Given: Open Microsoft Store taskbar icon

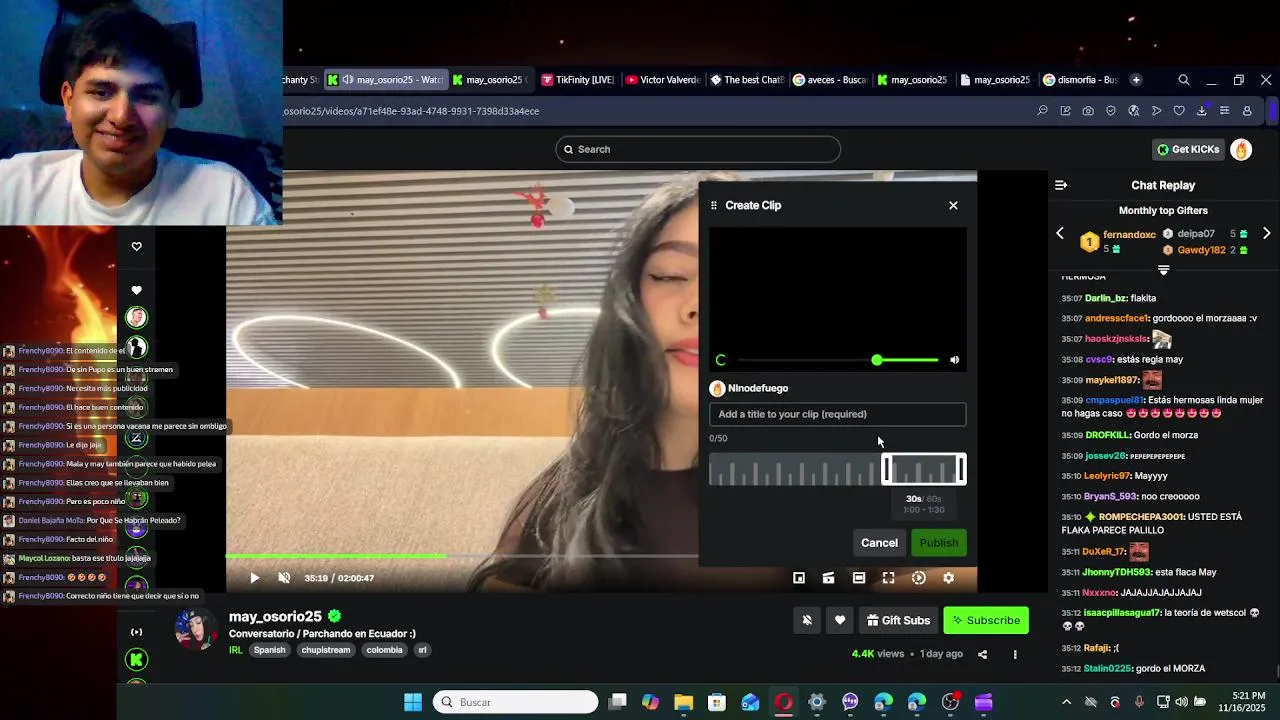Looking at the screenshot, I should click(x=717, y=702).
